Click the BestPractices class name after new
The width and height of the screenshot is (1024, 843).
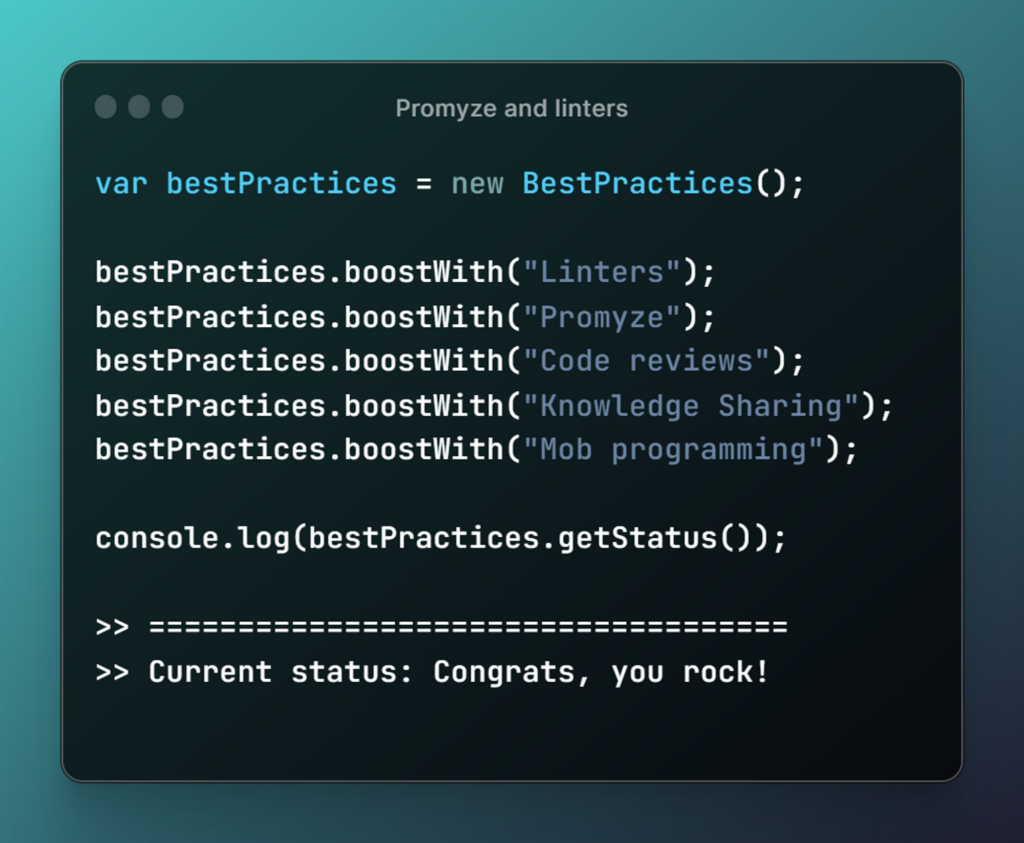(x=637, y=184)
